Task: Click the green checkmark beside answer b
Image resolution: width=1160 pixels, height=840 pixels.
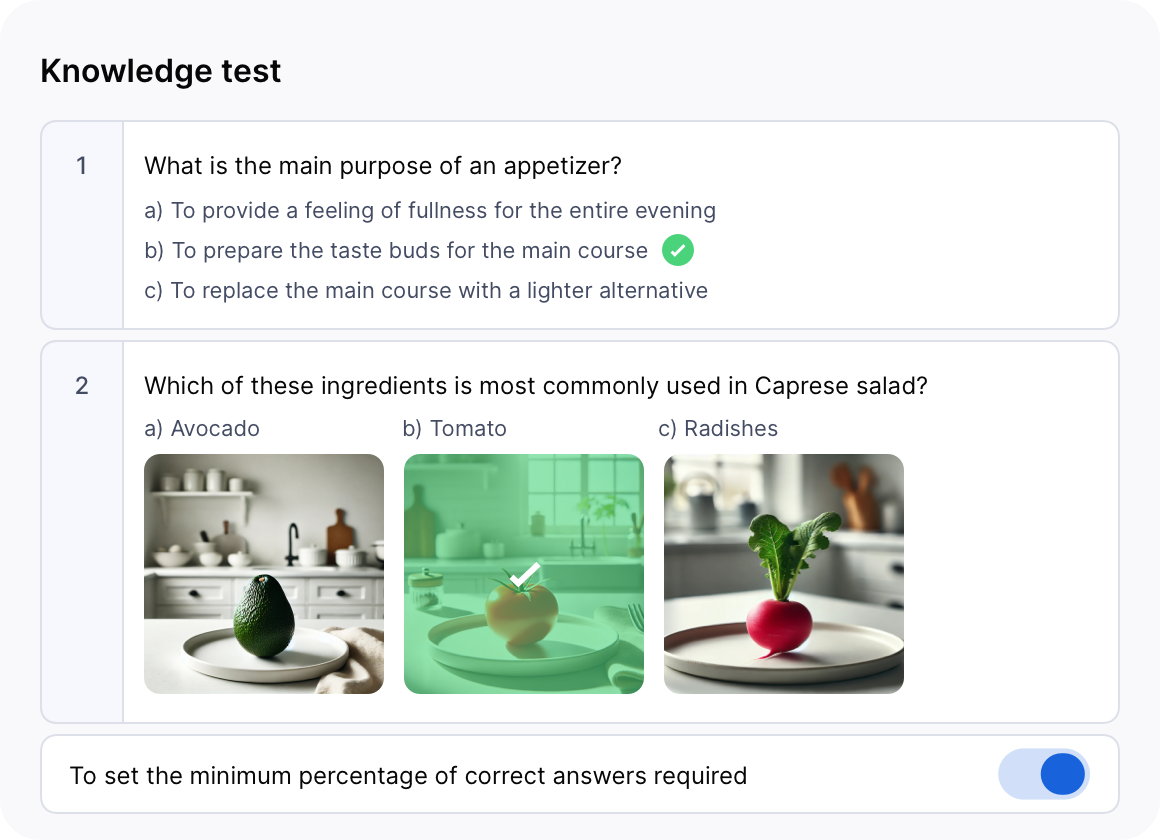Action: tap(678, 250)
